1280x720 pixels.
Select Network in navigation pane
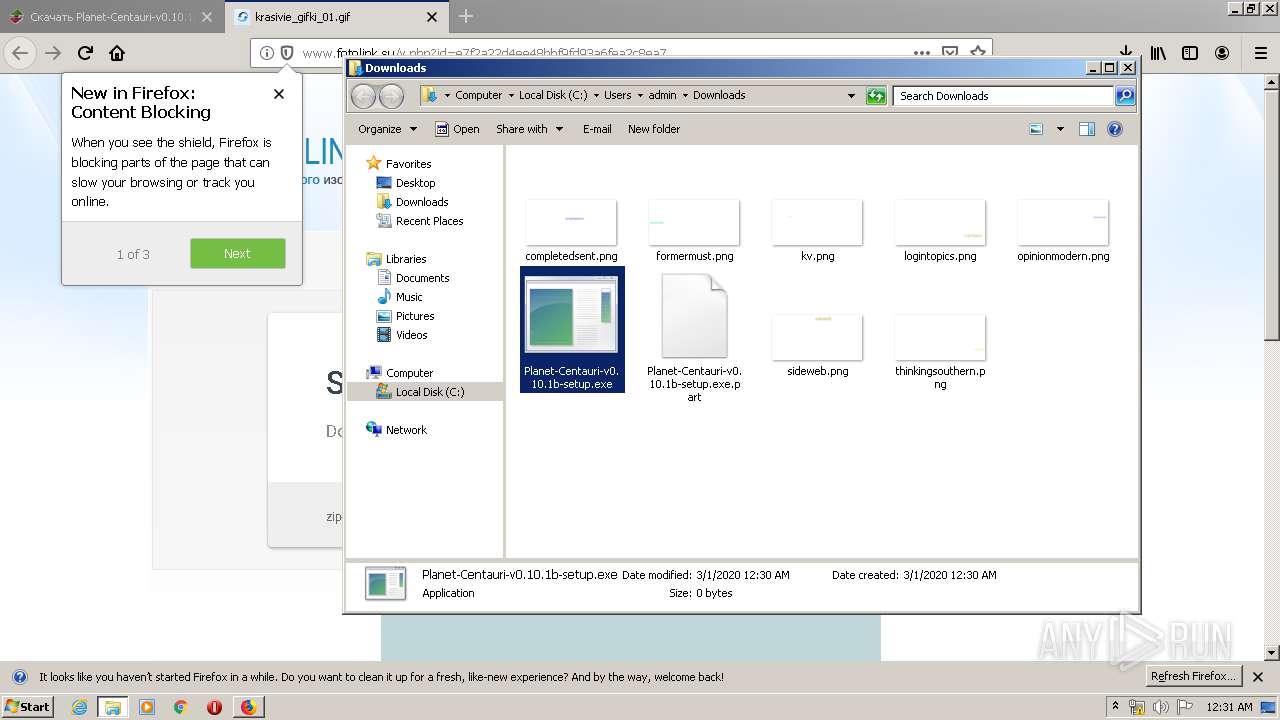click(397, 430)
